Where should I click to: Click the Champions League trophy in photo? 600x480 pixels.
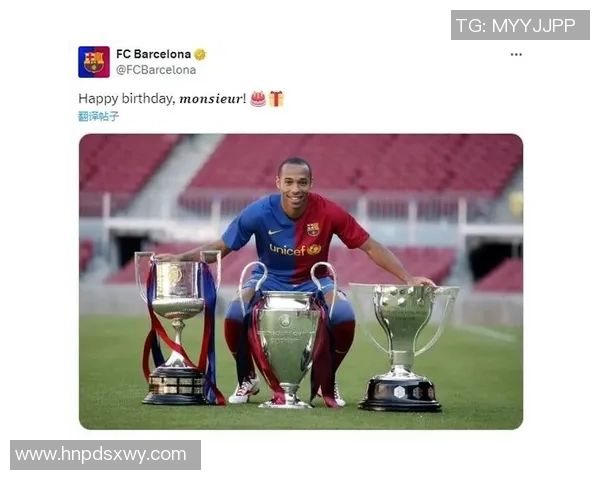tap(288, 335)
